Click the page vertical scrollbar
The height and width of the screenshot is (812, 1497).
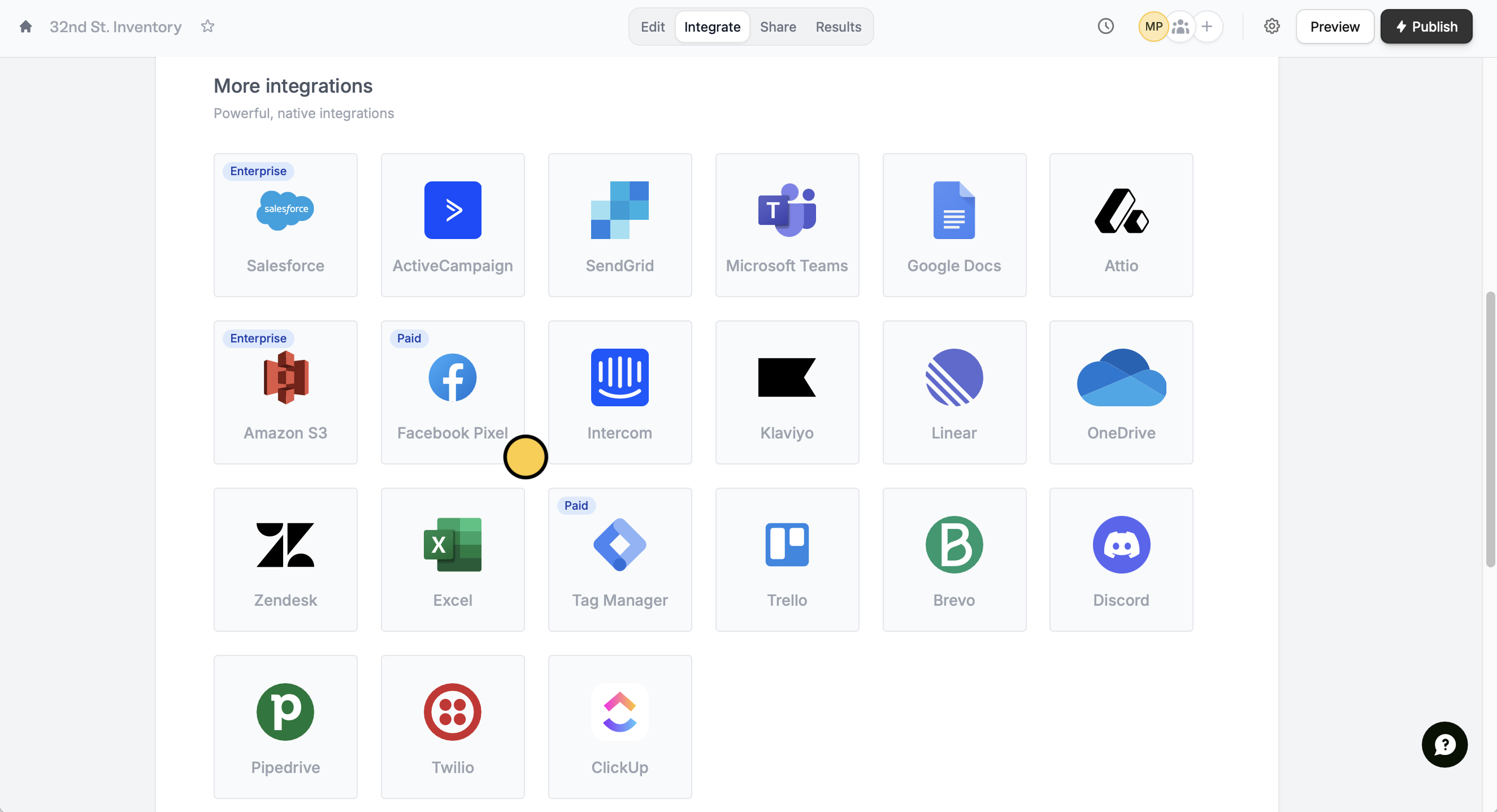[1490, 430]
